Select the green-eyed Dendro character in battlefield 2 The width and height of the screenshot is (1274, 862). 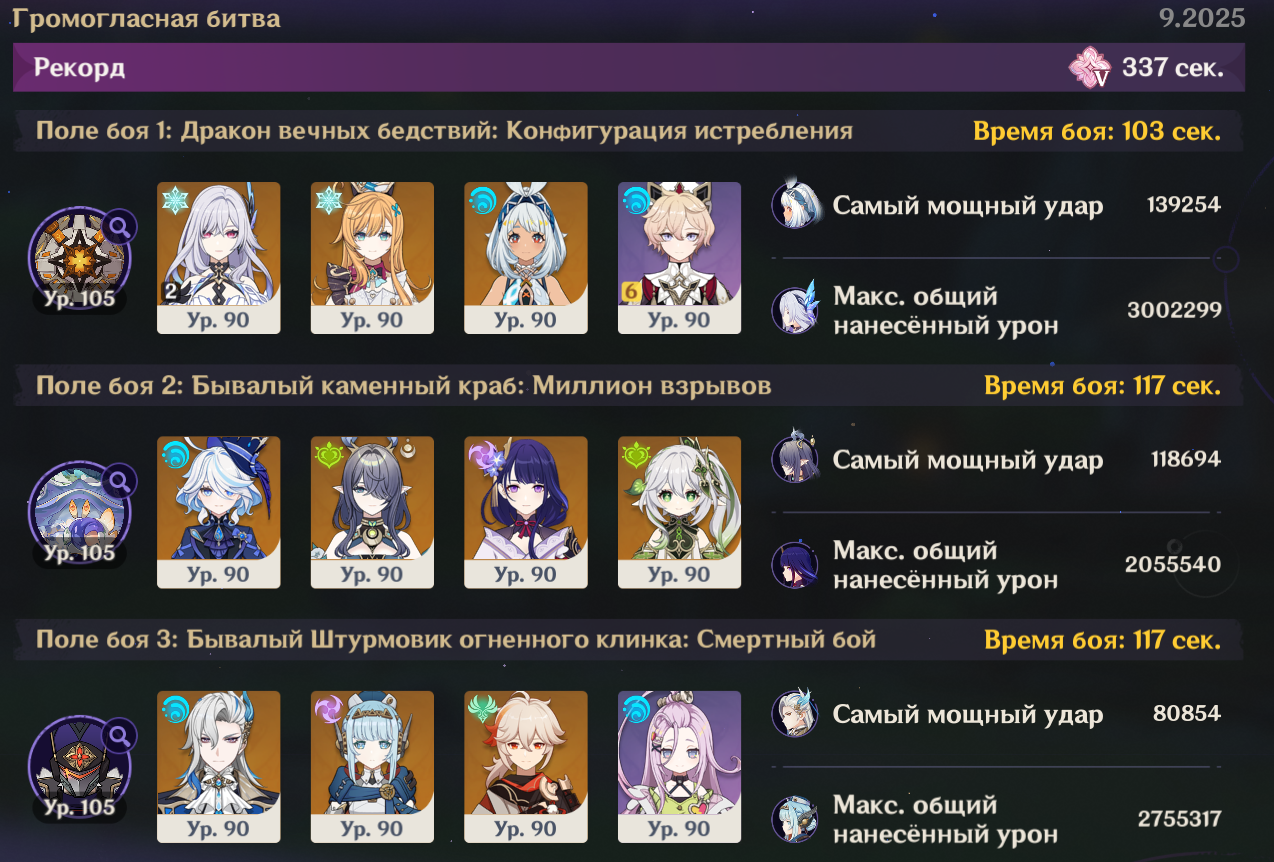point(679,512)
